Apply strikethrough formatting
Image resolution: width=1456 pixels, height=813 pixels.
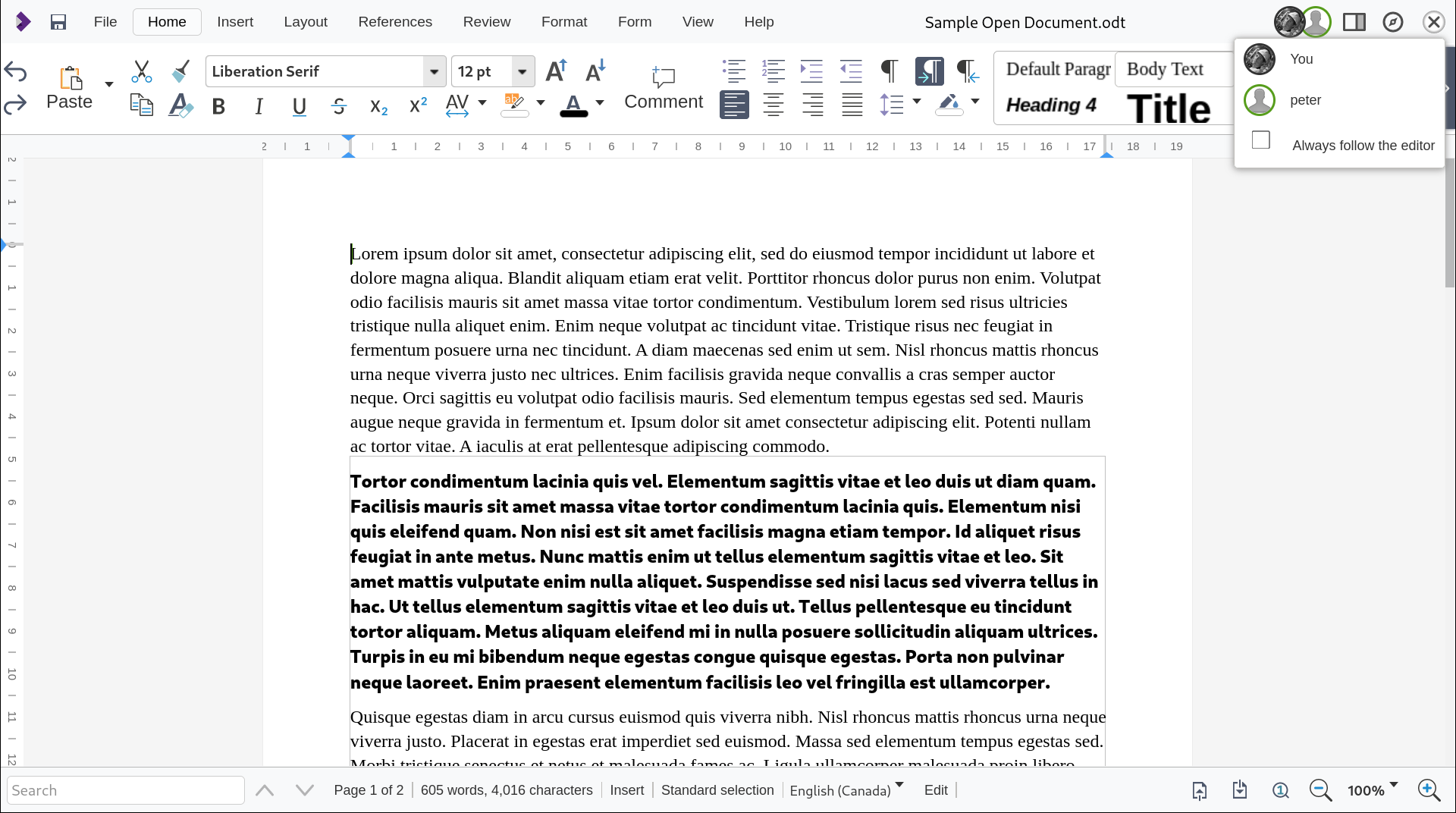[x=338, y=106]
